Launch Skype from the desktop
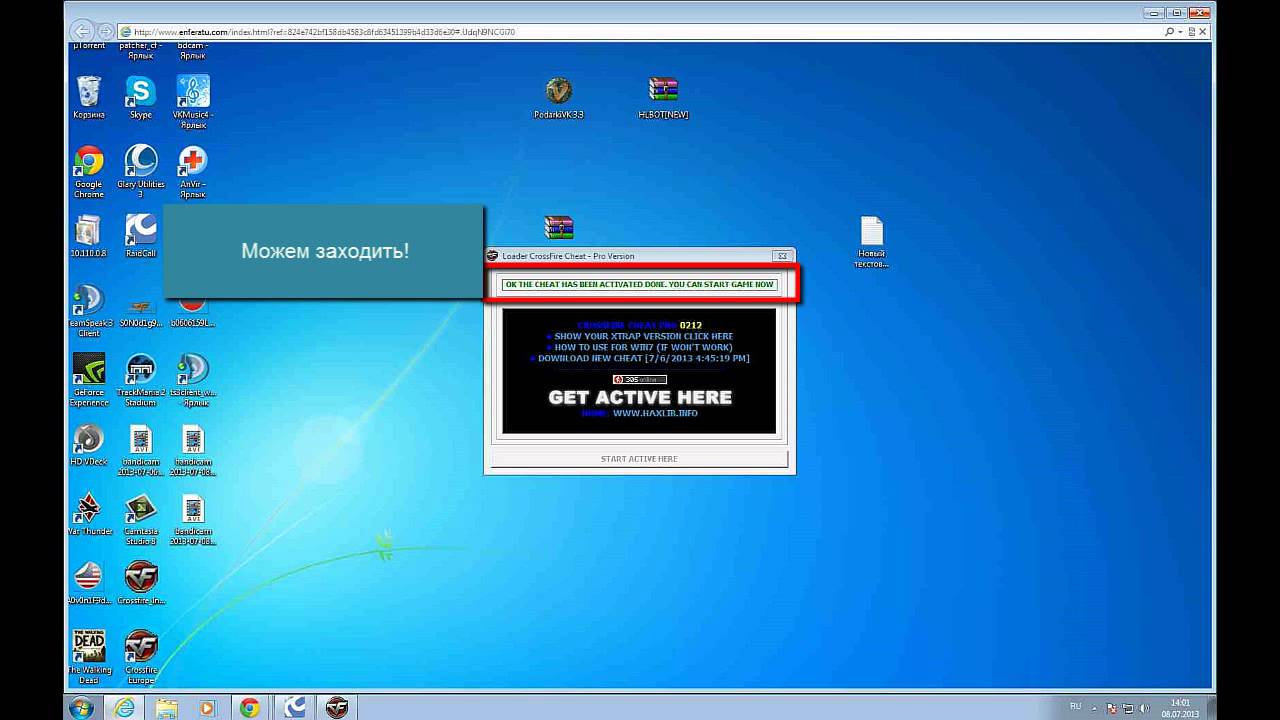This screenshot has height=720, width=1280. [x=141, y=97]
